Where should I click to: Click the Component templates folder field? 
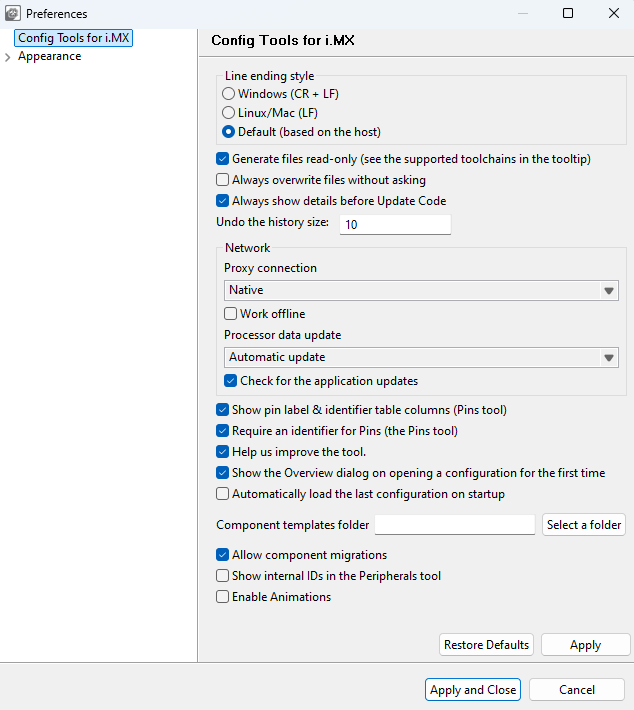455,525
